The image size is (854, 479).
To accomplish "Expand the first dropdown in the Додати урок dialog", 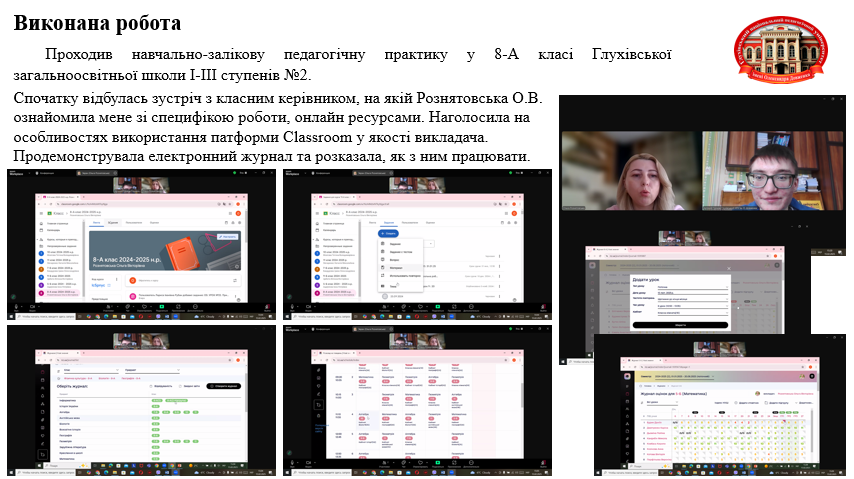I will click(692, 287).
